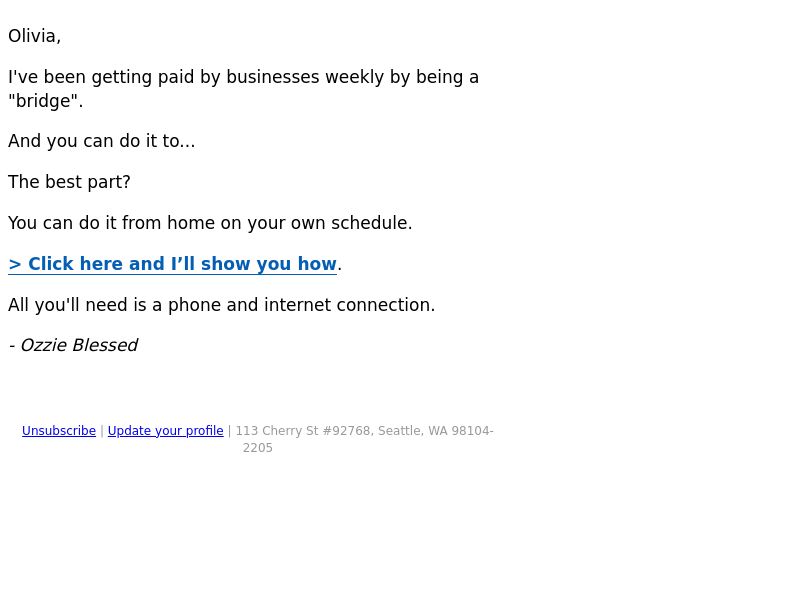Image resolution: width=800 pixels, height=600 pixels.
Task: Click the word 'businesses' in the first paragraph
Action: 273,77
